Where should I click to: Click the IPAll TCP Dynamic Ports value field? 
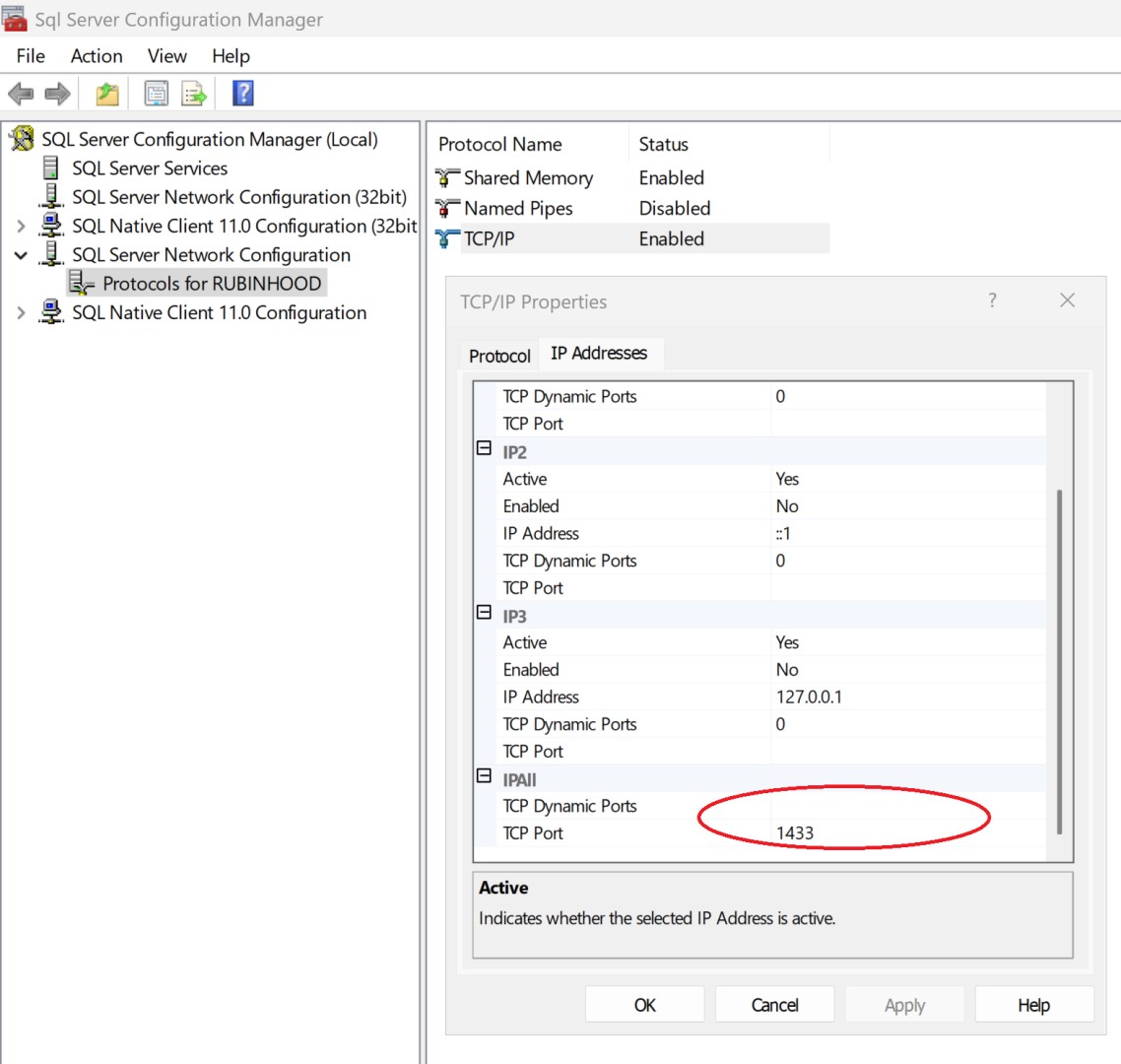point(908,806)
